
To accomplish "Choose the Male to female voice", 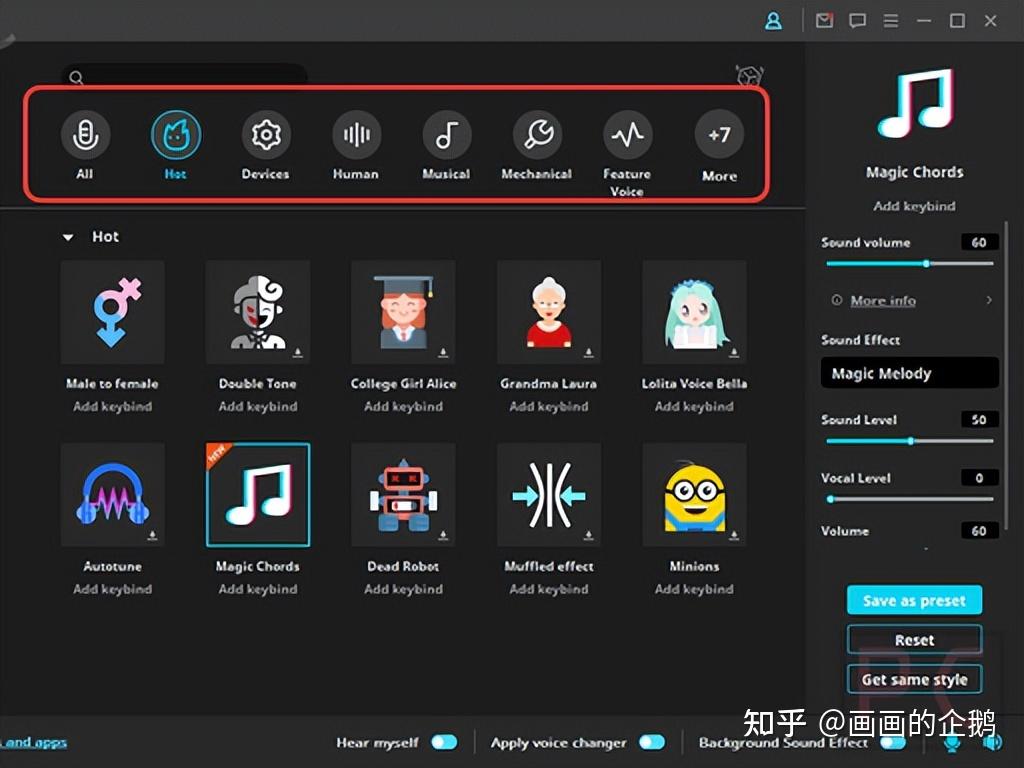I will pos(112,312).
